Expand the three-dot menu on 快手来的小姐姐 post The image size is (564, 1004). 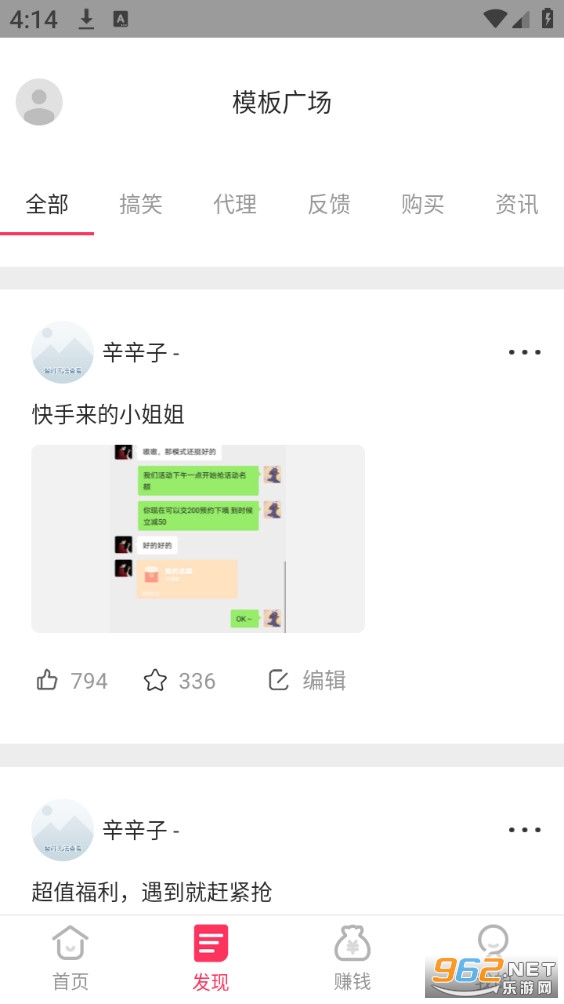(524, 352)
